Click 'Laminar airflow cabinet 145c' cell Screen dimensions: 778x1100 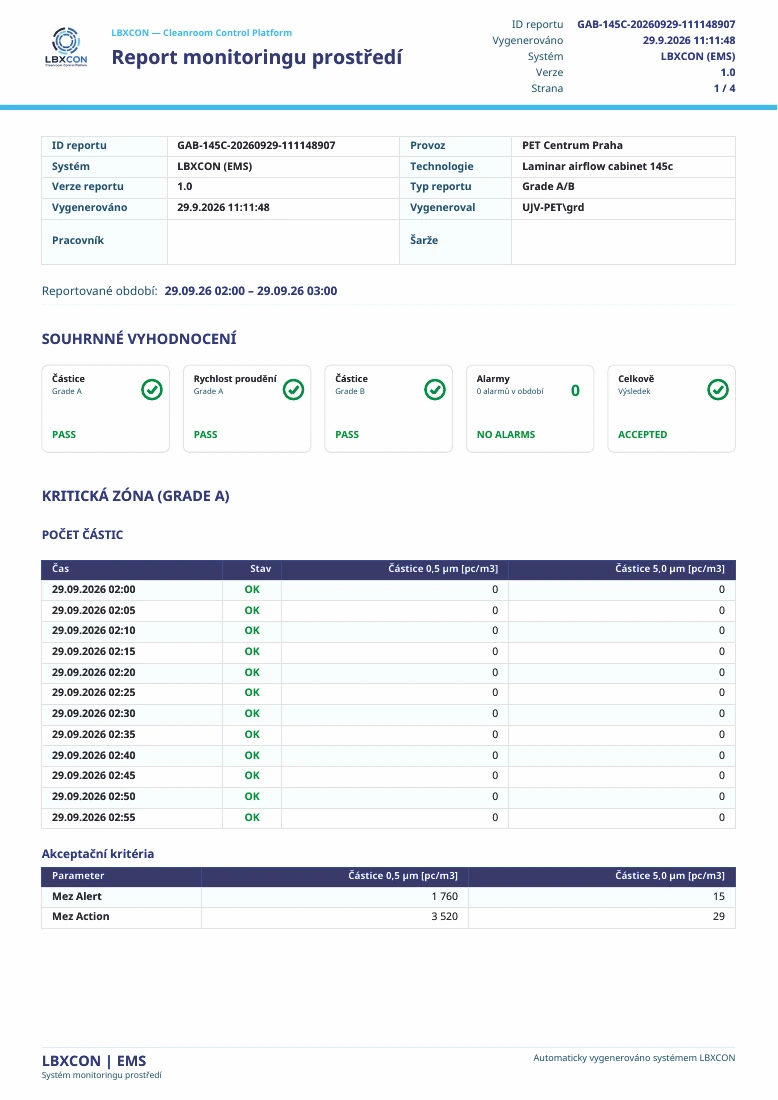click(x=597, y=166)
